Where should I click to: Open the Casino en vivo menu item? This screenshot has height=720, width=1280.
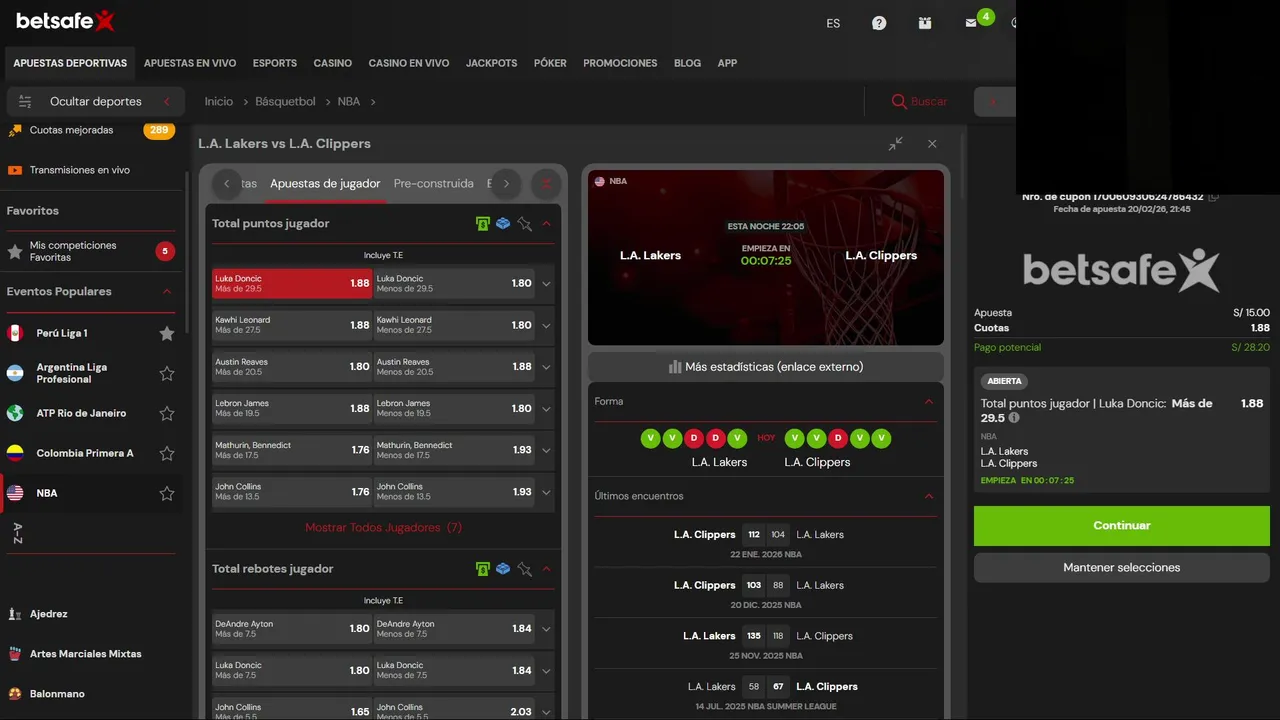(x=409, y=63)
